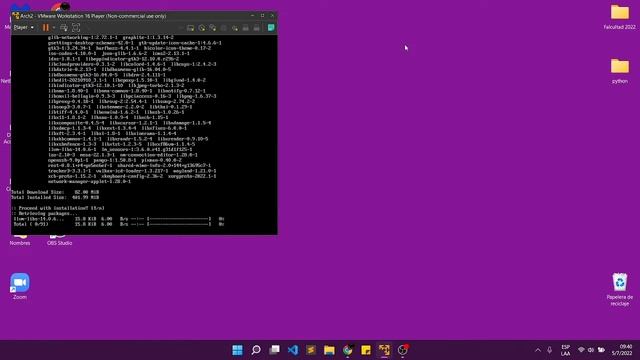Click inside the Arch terminal console
The image size is (640, 360).
(x=144, y=134)
